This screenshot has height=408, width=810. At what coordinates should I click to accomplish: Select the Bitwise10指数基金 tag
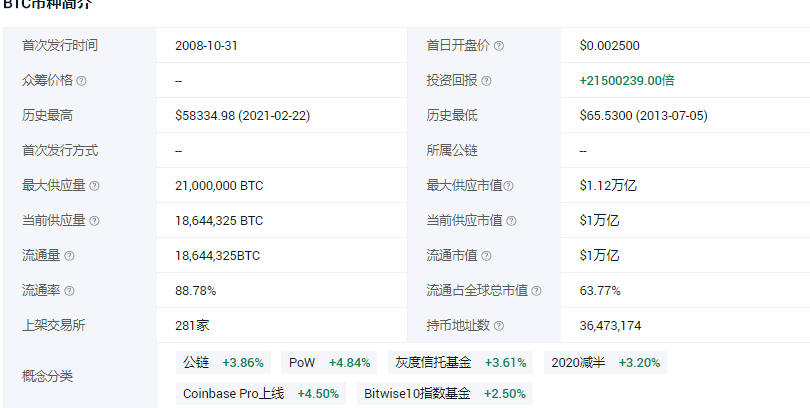(444, 393)
